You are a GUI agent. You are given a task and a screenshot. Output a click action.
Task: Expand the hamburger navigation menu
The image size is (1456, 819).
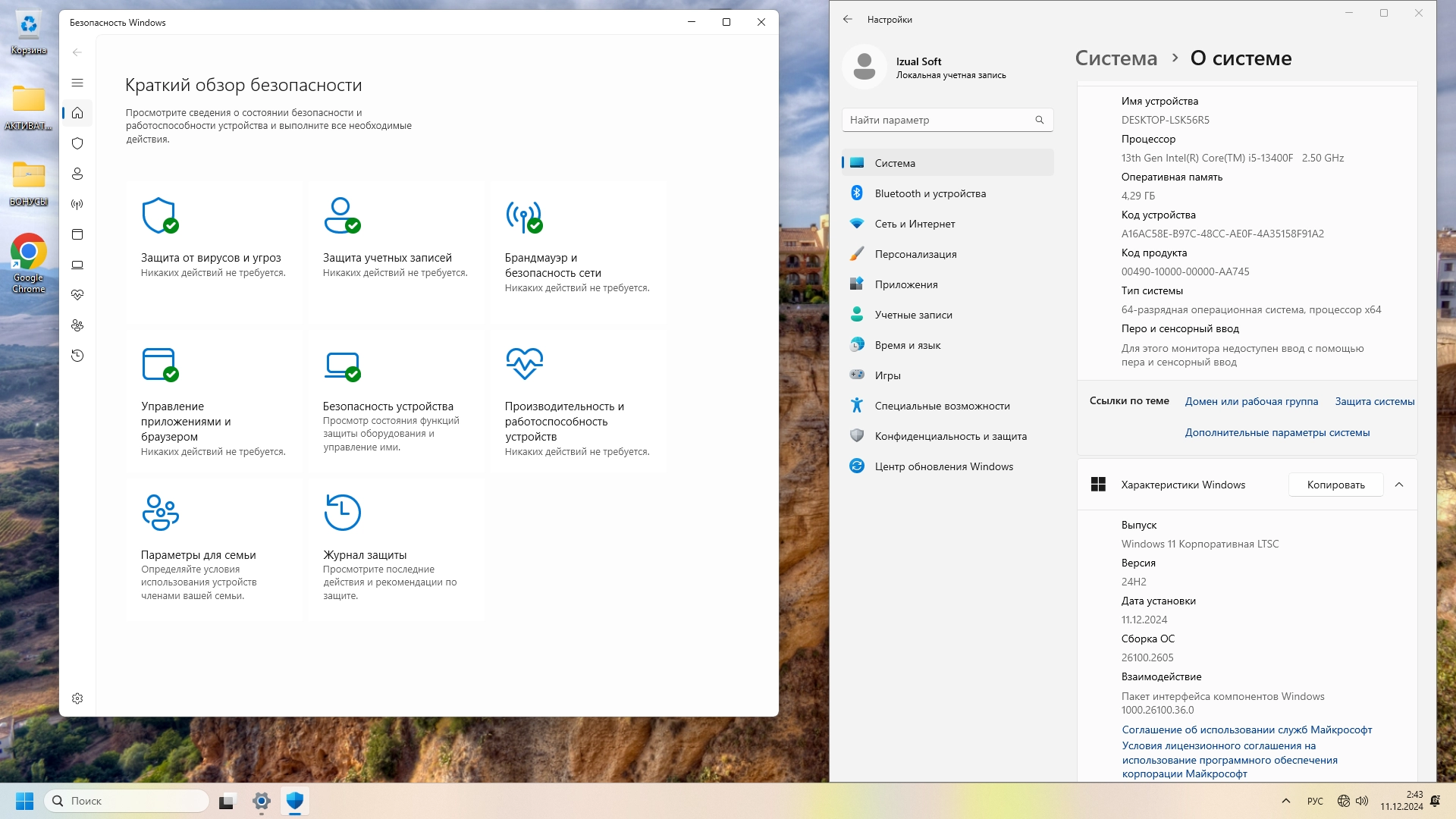pos(77,83)
